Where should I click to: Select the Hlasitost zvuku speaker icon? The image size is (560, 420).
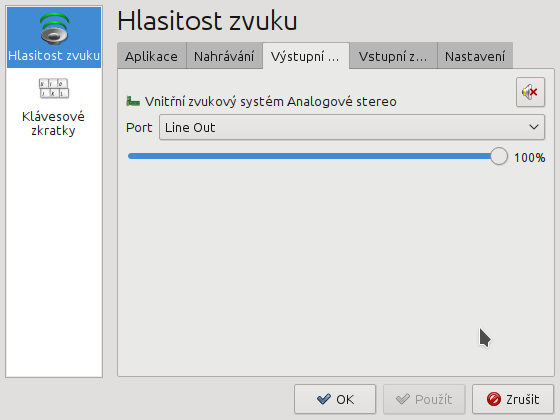coord(54,29)
